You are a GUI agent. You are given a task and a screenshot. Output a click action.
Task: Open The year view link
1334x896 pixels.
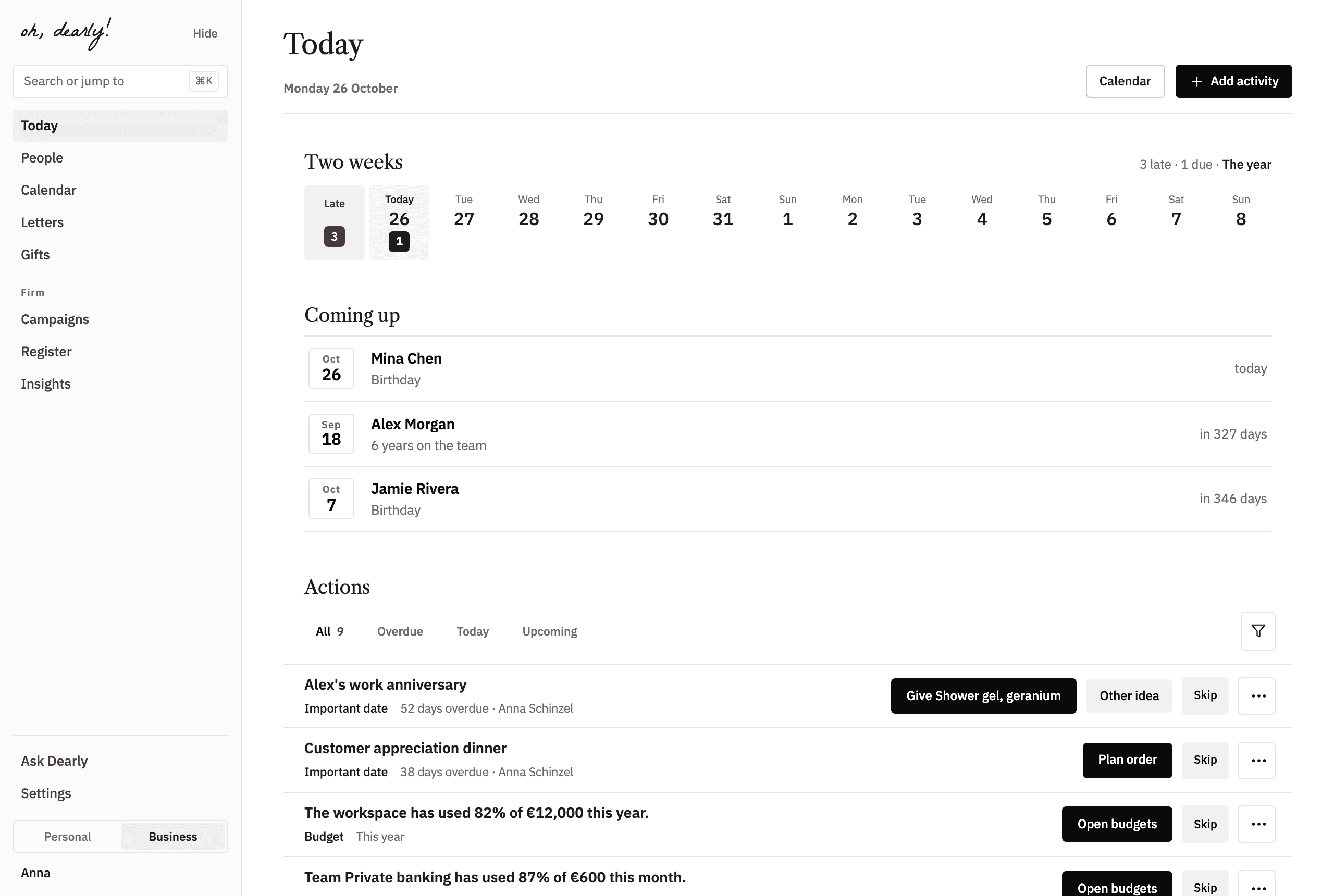[x=1246, y=165]
